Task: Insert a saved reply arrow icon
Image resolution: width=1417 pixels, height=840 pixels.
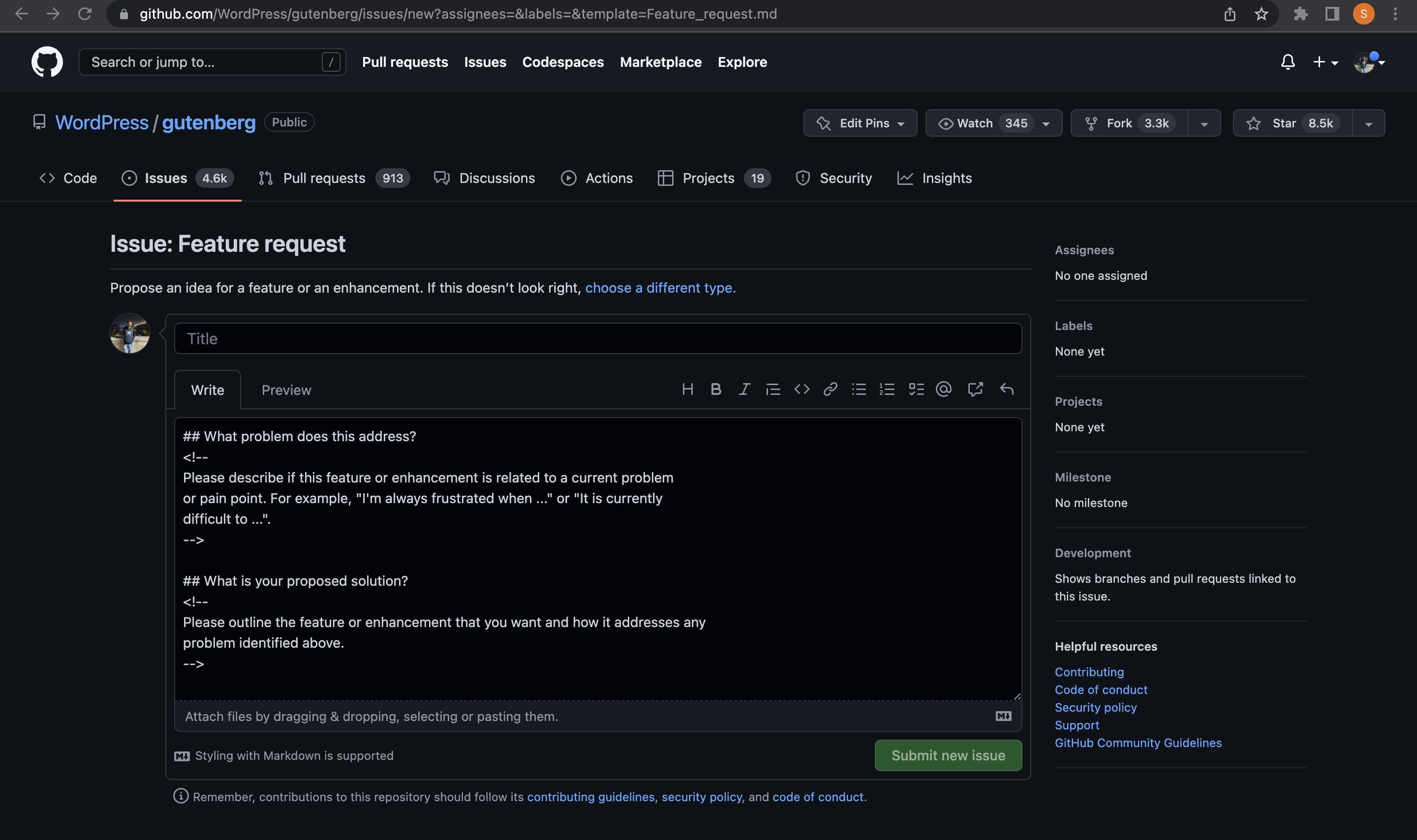Action: point(1007,389)
